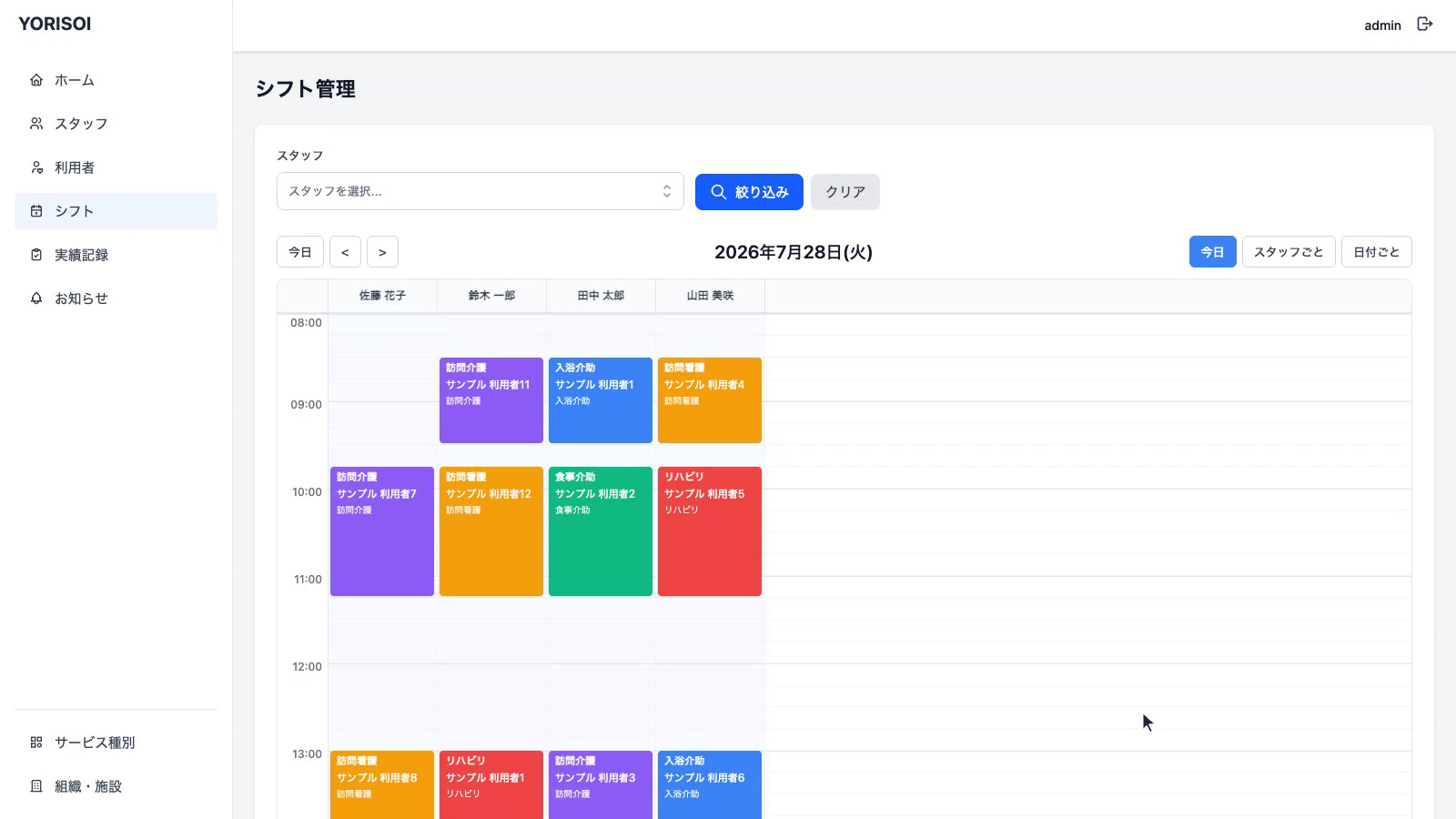Open red リハビリ shift for サンプル 利用者5

click(x=710, y=531)
